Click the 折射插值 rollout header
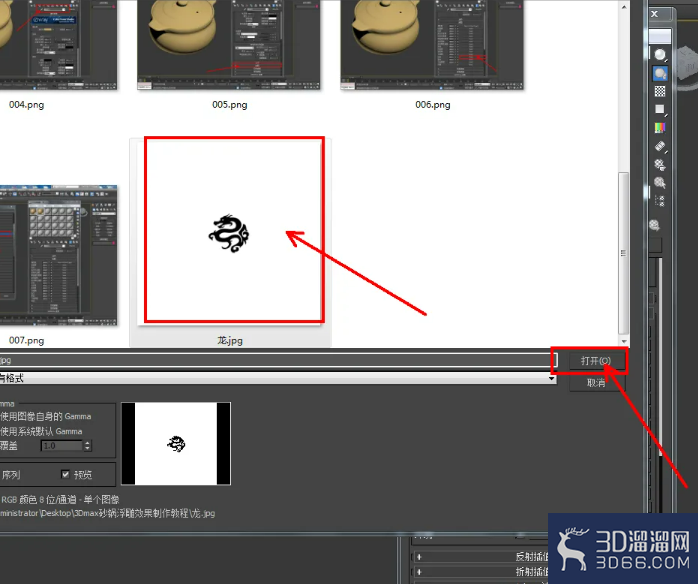Viewport: 698px width, 584px height. tap(481, 572)
